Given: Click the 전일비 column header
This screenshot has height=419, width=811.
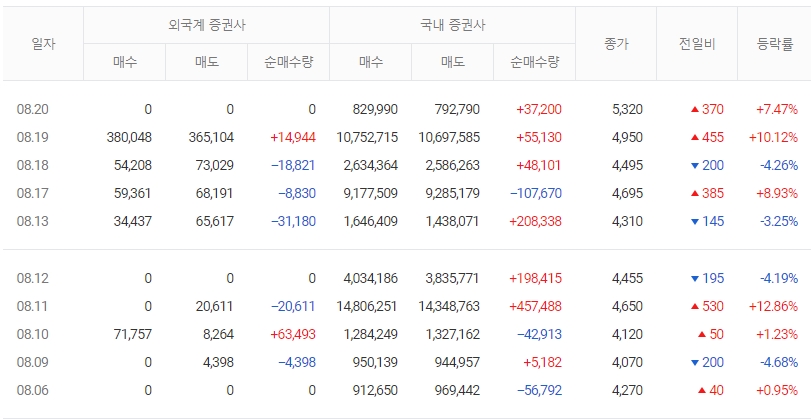Looking at the screenshot, I should [x=697, y=44].
